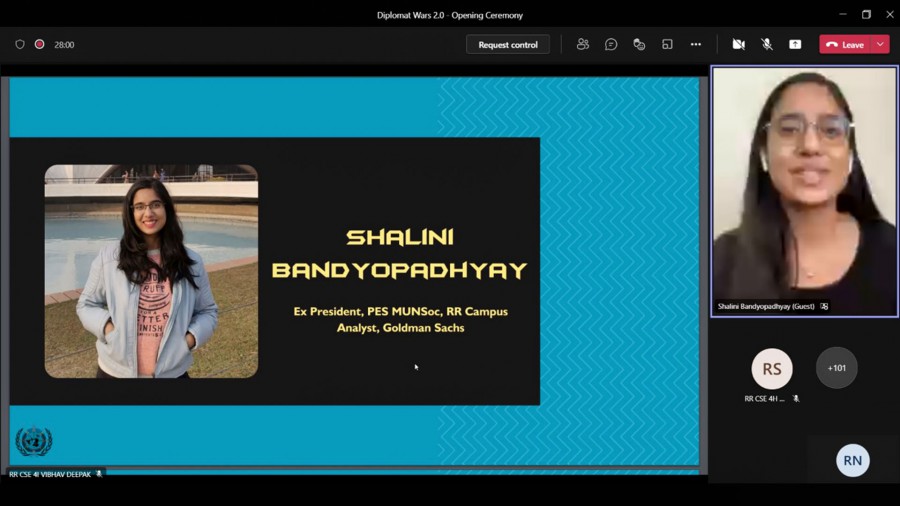Open the rooms icon in meeting toolbar

pos(667,44)
